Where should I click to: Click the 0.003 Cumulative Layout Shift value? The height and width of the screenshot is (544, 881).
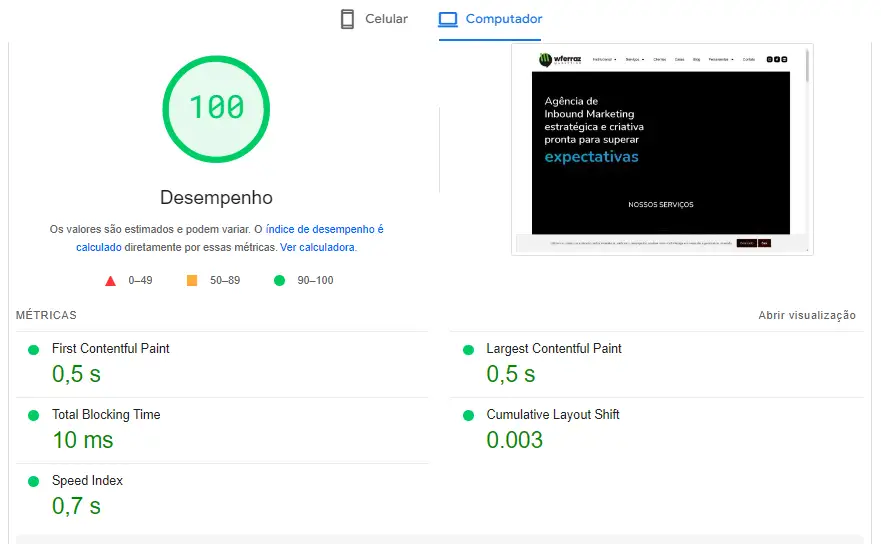point(515,440)
